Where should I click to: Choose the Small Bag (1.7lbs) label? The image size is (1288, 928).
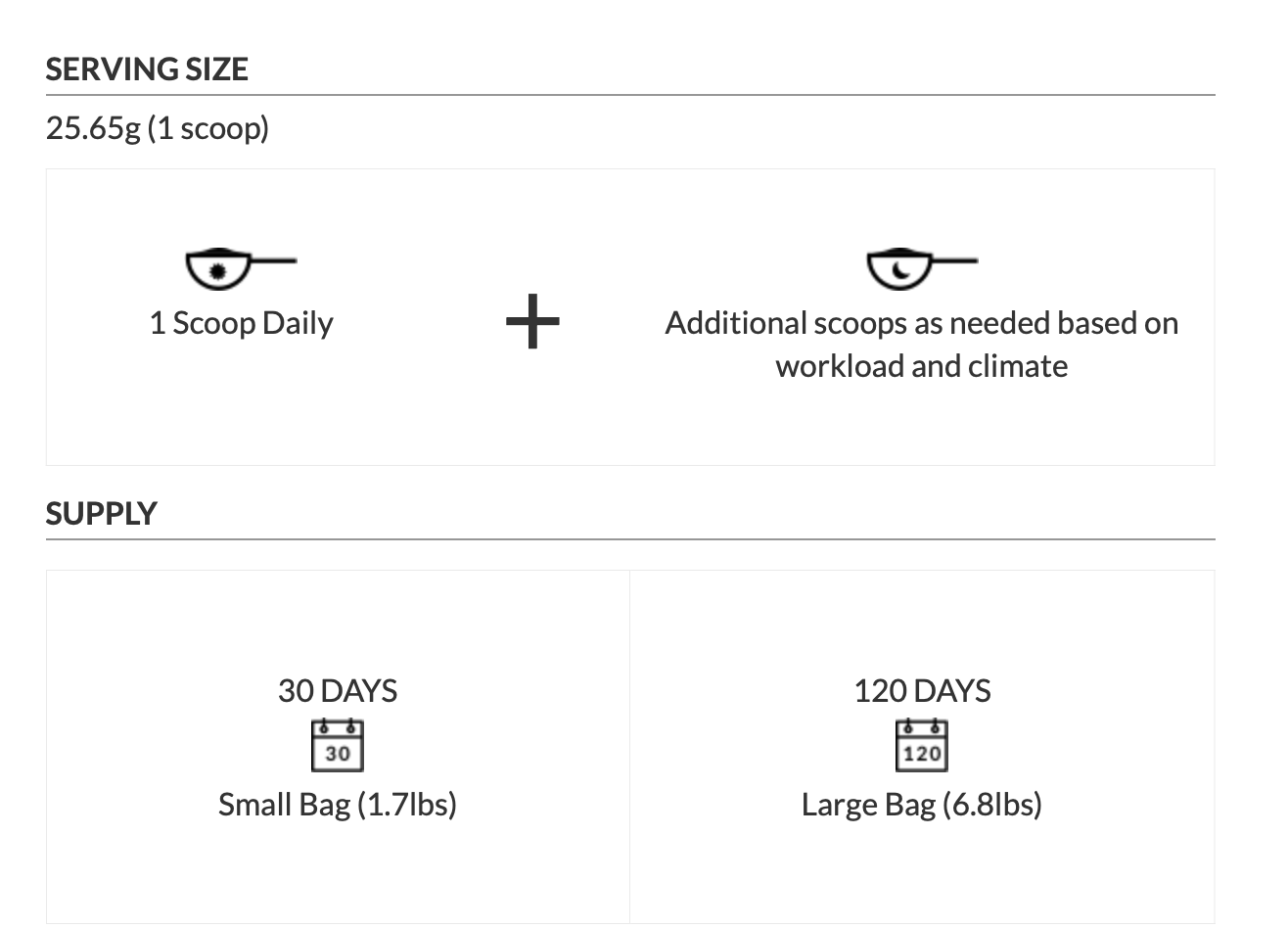[338, 805]
